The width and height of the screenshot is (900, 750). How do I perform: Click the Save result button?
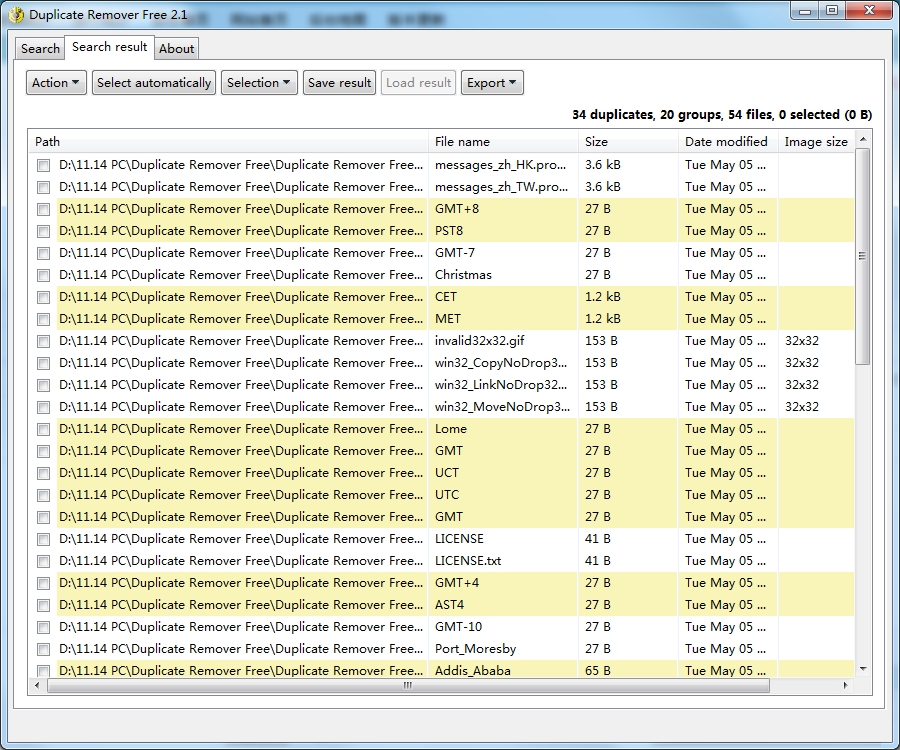[340, 83]
